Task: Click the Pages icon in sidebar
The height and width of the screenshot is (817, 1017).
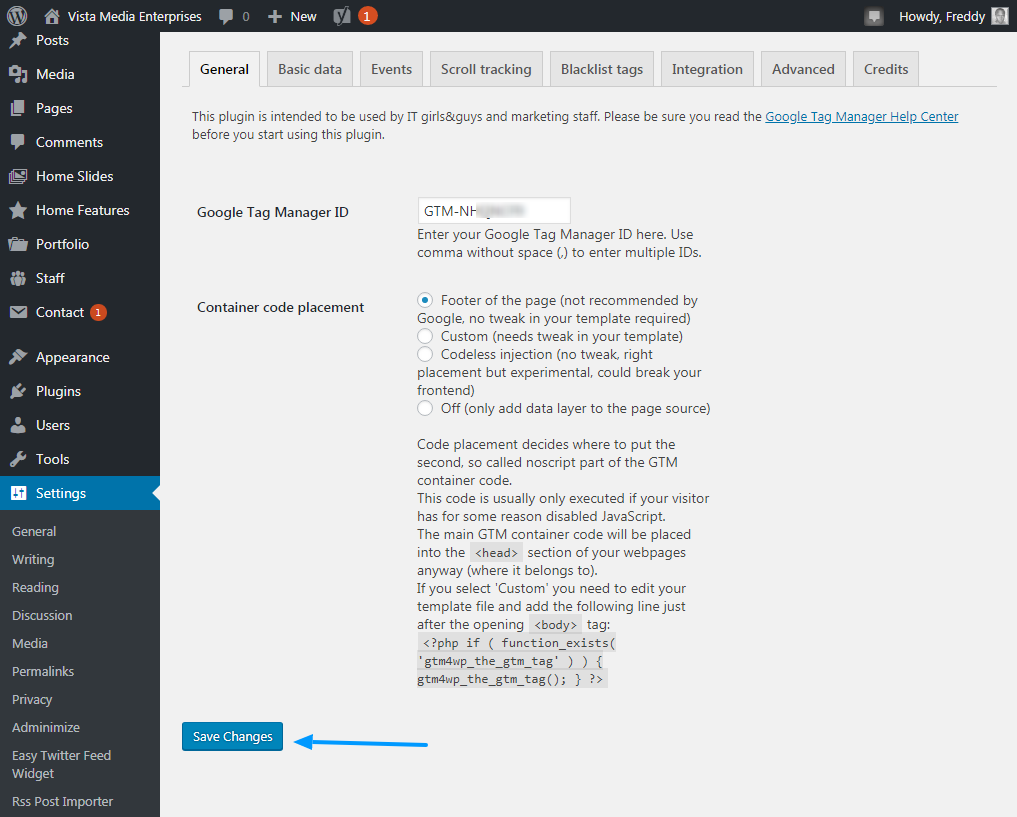Action: 18,108
